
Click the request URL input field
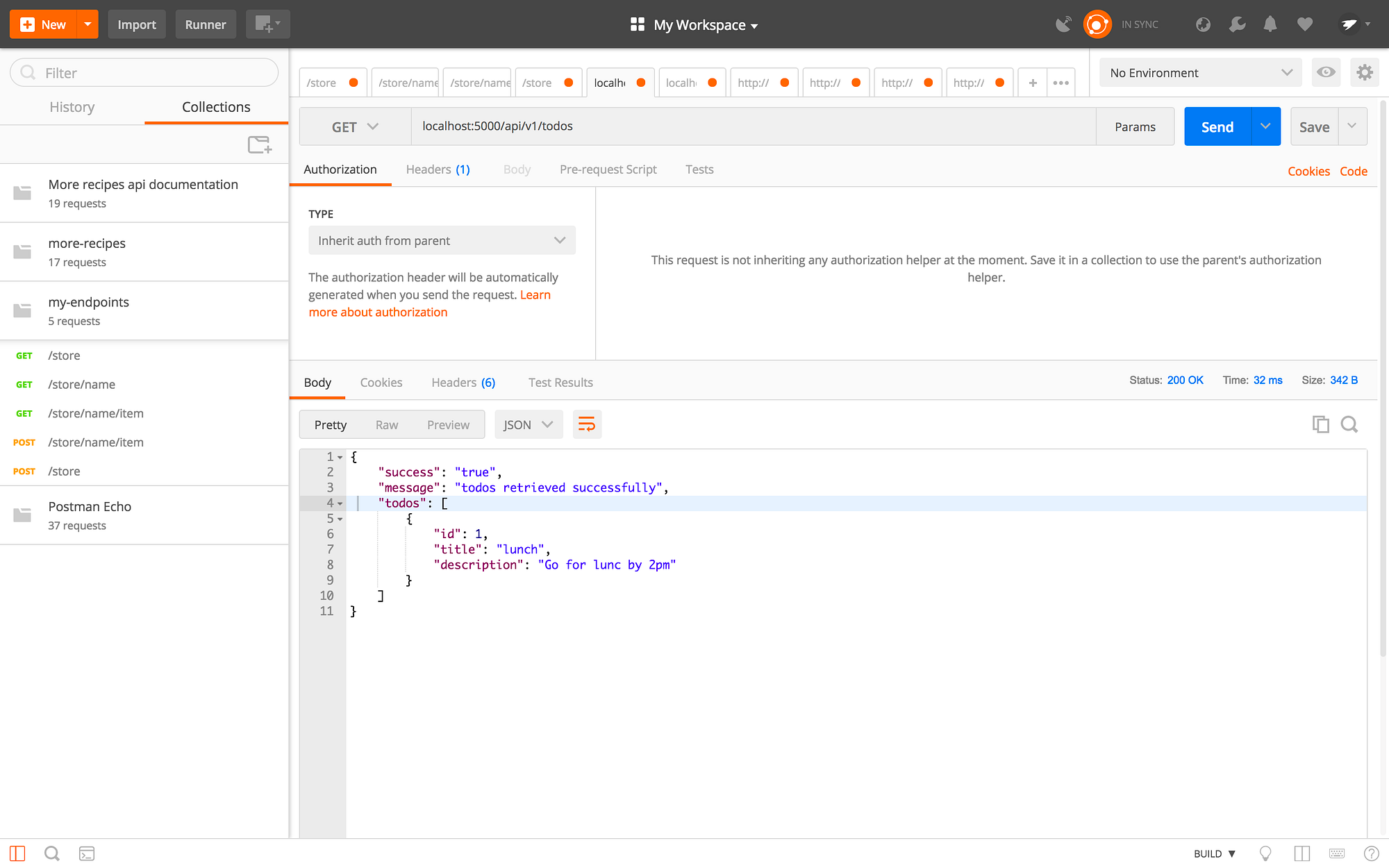[x=753, y=126]
